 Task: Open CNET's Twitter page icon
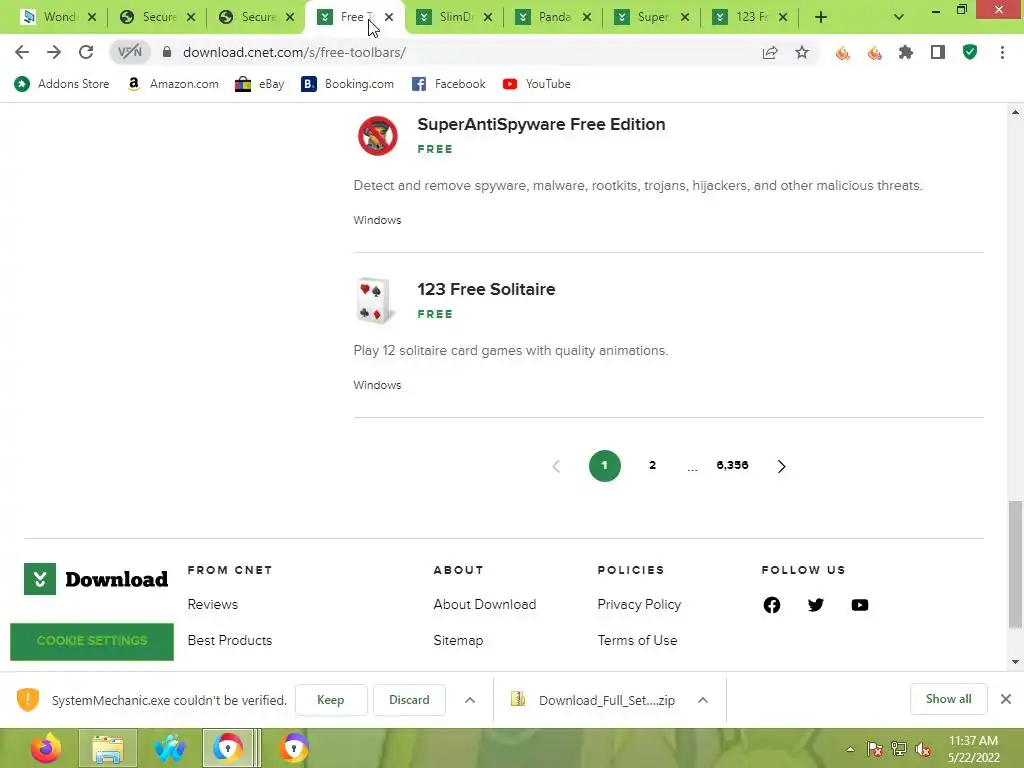816,605
